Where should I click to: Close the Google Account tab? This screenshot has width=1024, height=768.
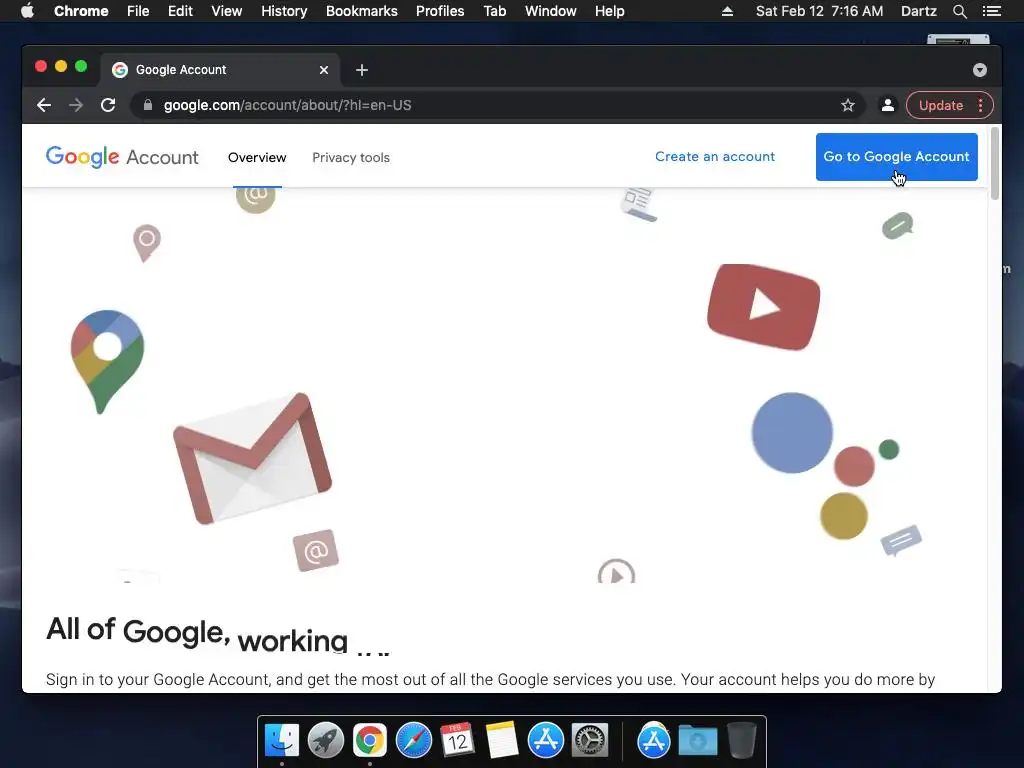[x=324, y=70]
